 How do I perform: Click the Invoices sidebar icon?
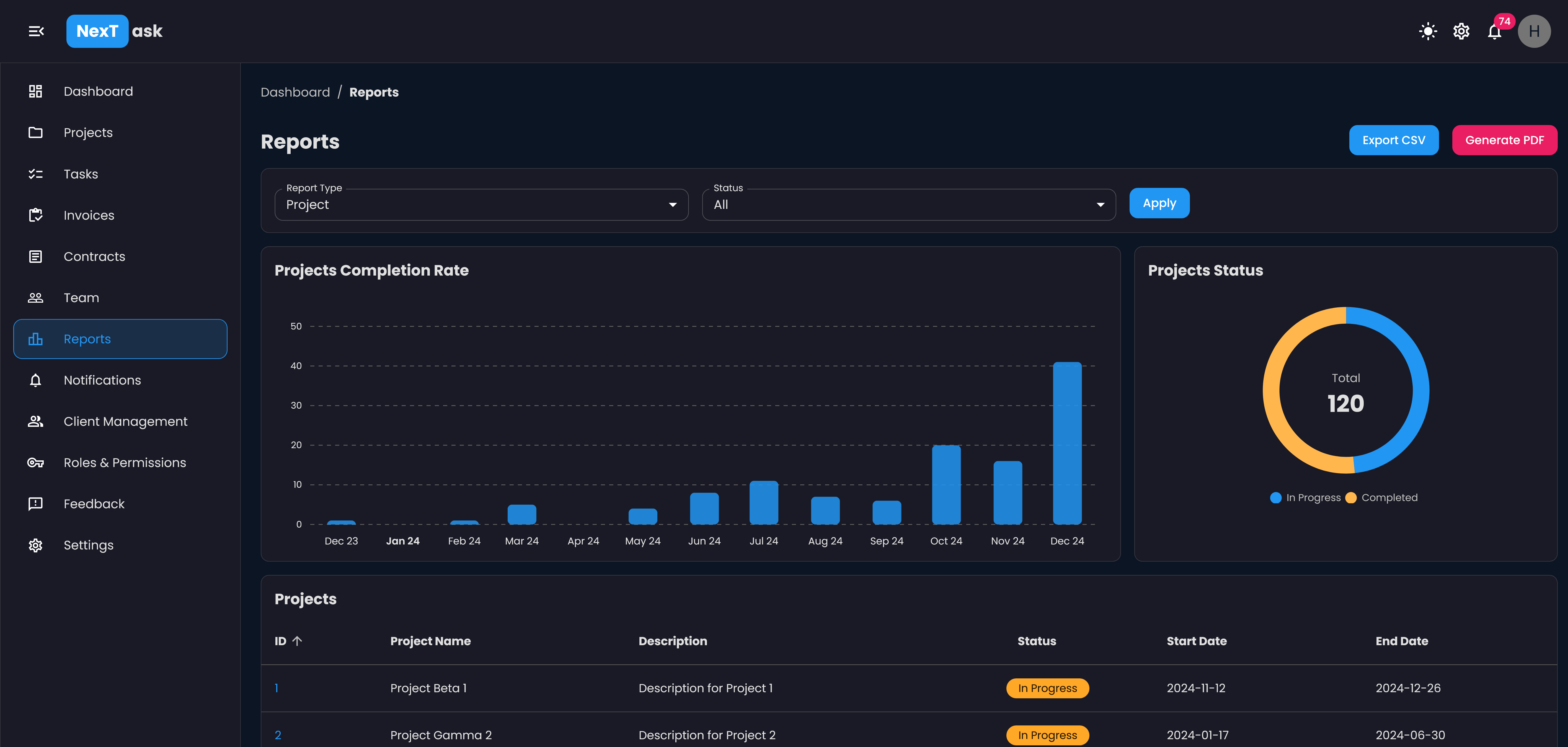[35, 215]
